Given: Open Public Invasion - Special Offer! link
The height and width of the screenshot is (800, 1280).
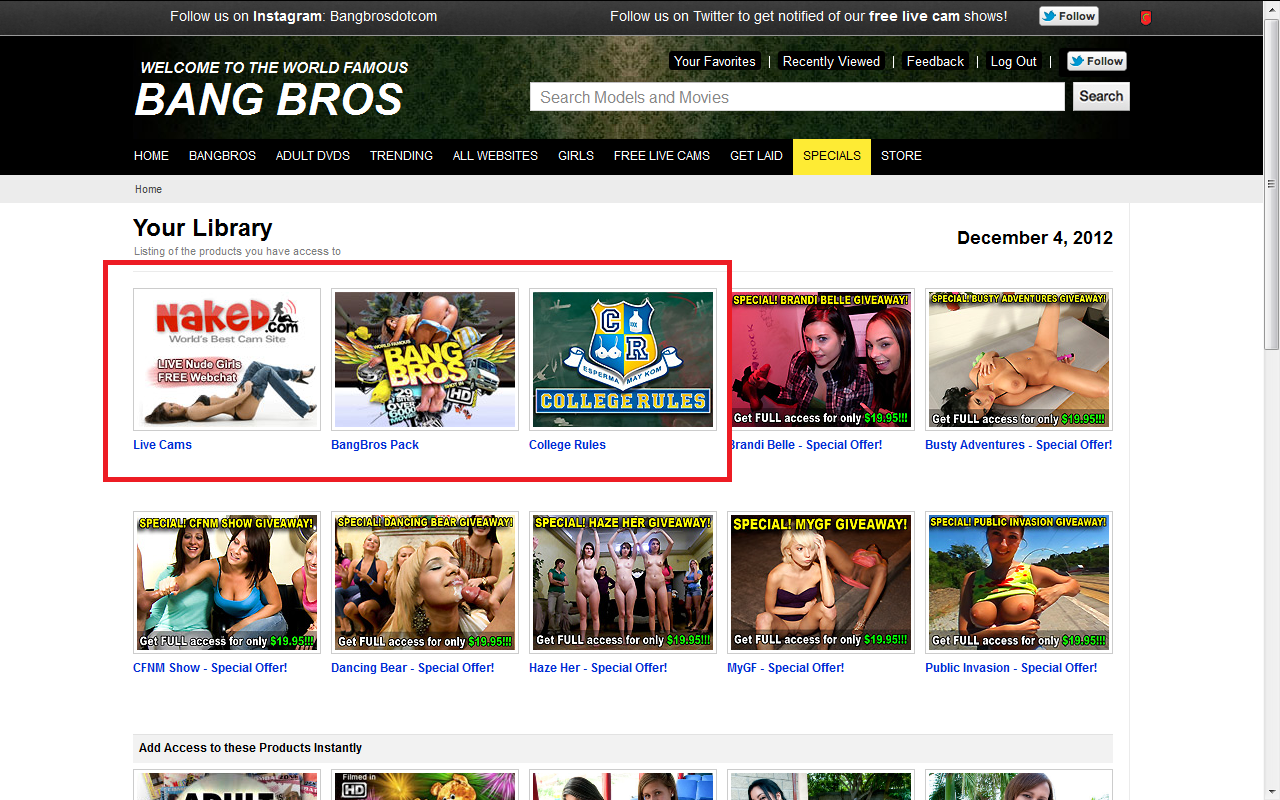Looking at the screenshot, I should (x=1011, y=668).
